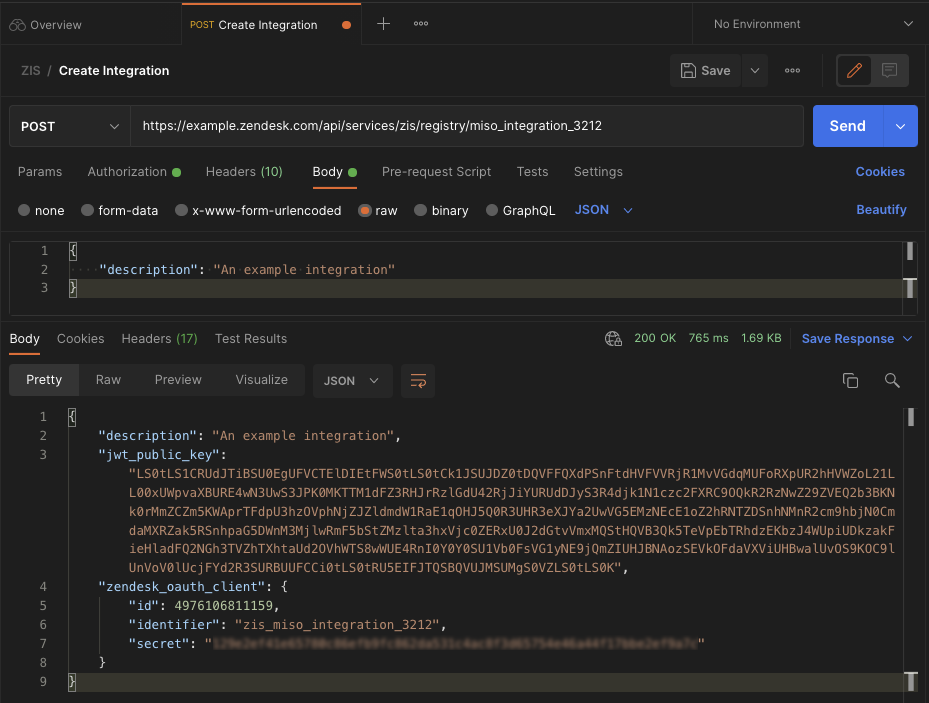Click the "zendesk_oauth_client" key in response
929x703 pixels.
coord(181,586)
